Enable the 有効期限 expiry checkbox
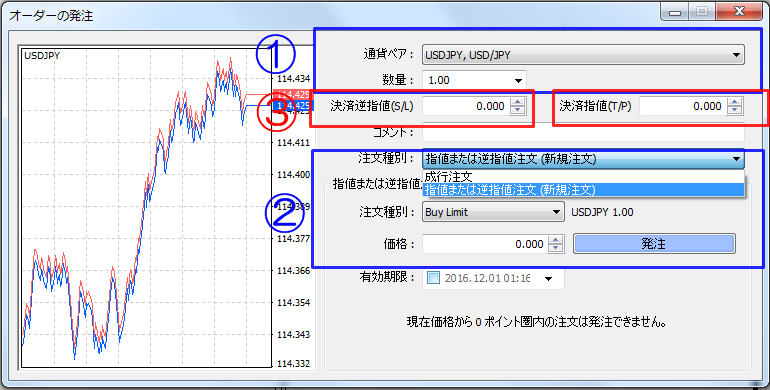Image resolution: width=770 pixels, height=390 pixels. [434, 279]
